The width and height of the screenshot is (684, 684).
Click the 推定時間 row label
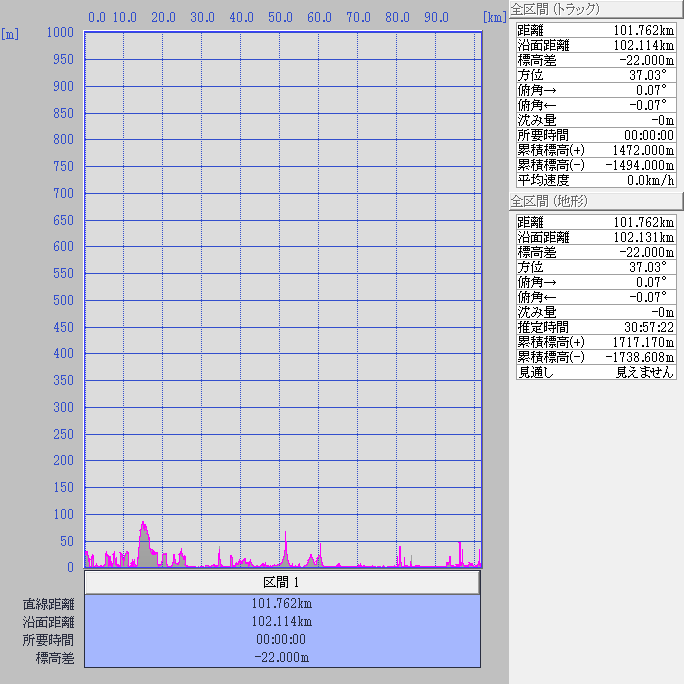coord(543,327)
